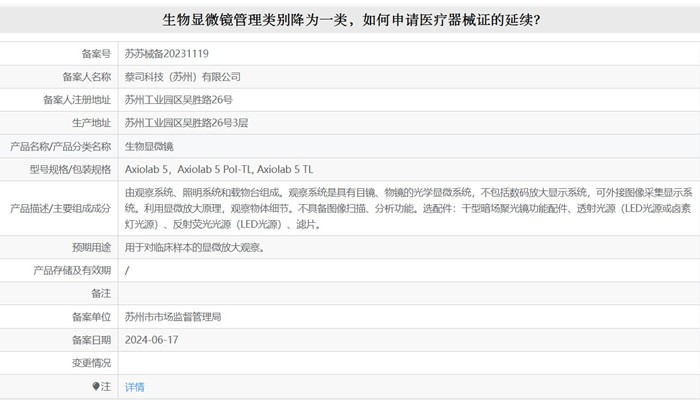This screenshot has width=700, height=403.
Task: Click the 生产地址 row label
Action: (90, 122)
